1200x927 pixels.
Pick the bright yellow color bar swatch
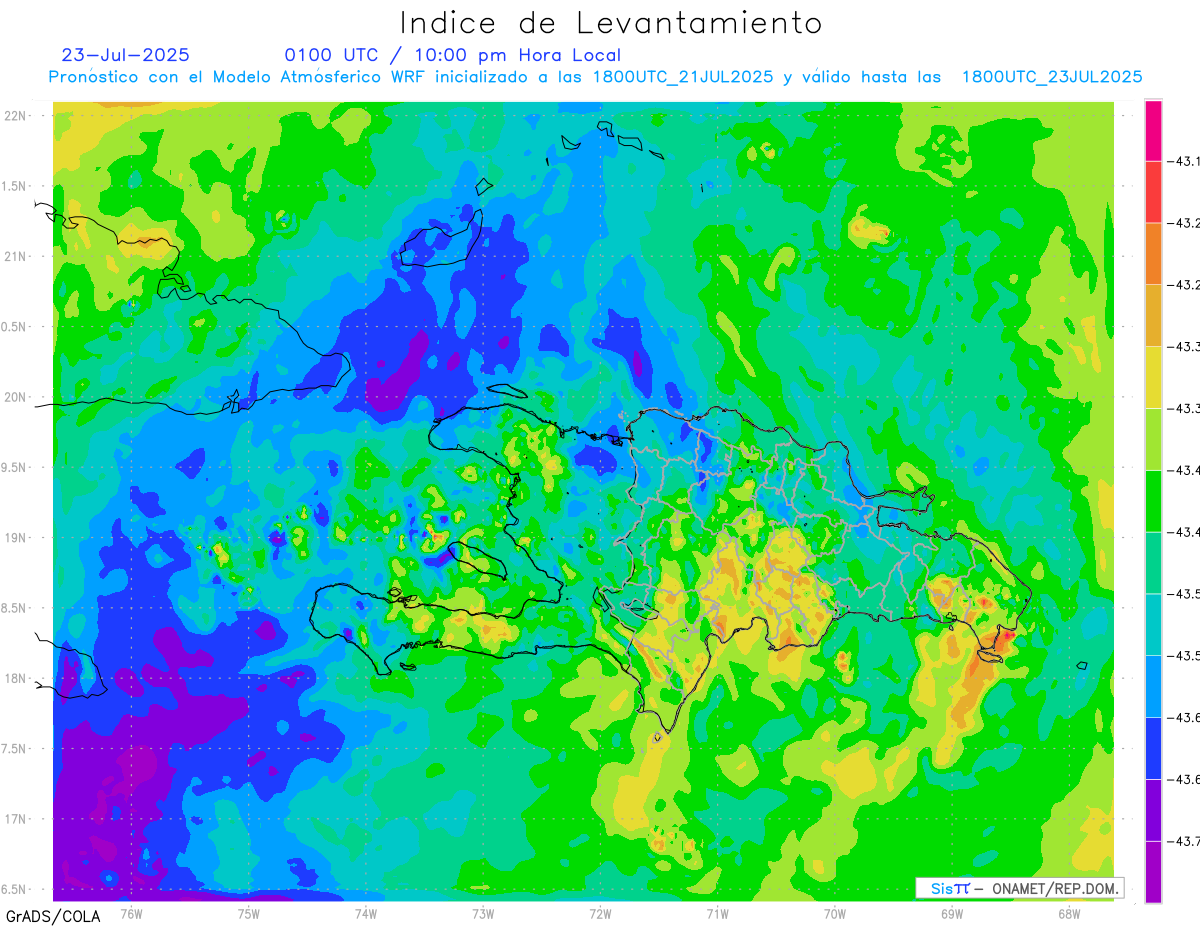[1153, 377]
